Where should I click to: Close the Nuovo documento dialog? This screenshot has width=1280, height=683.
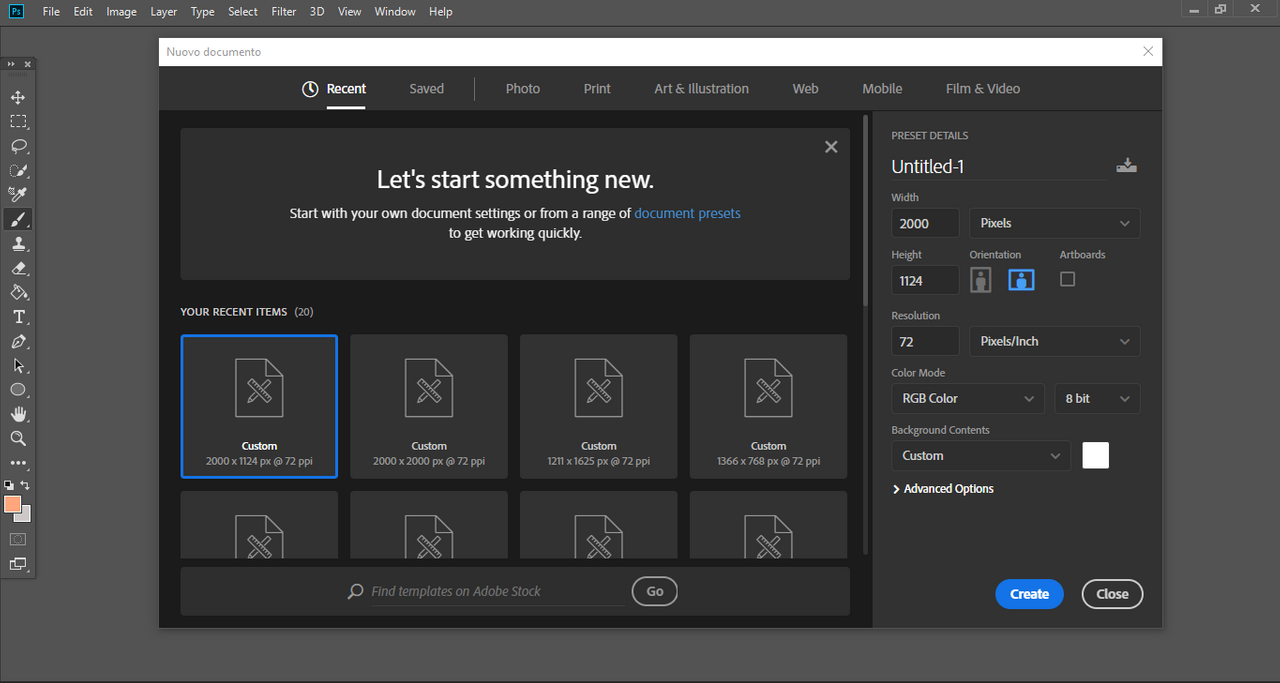click(1148, 52)
